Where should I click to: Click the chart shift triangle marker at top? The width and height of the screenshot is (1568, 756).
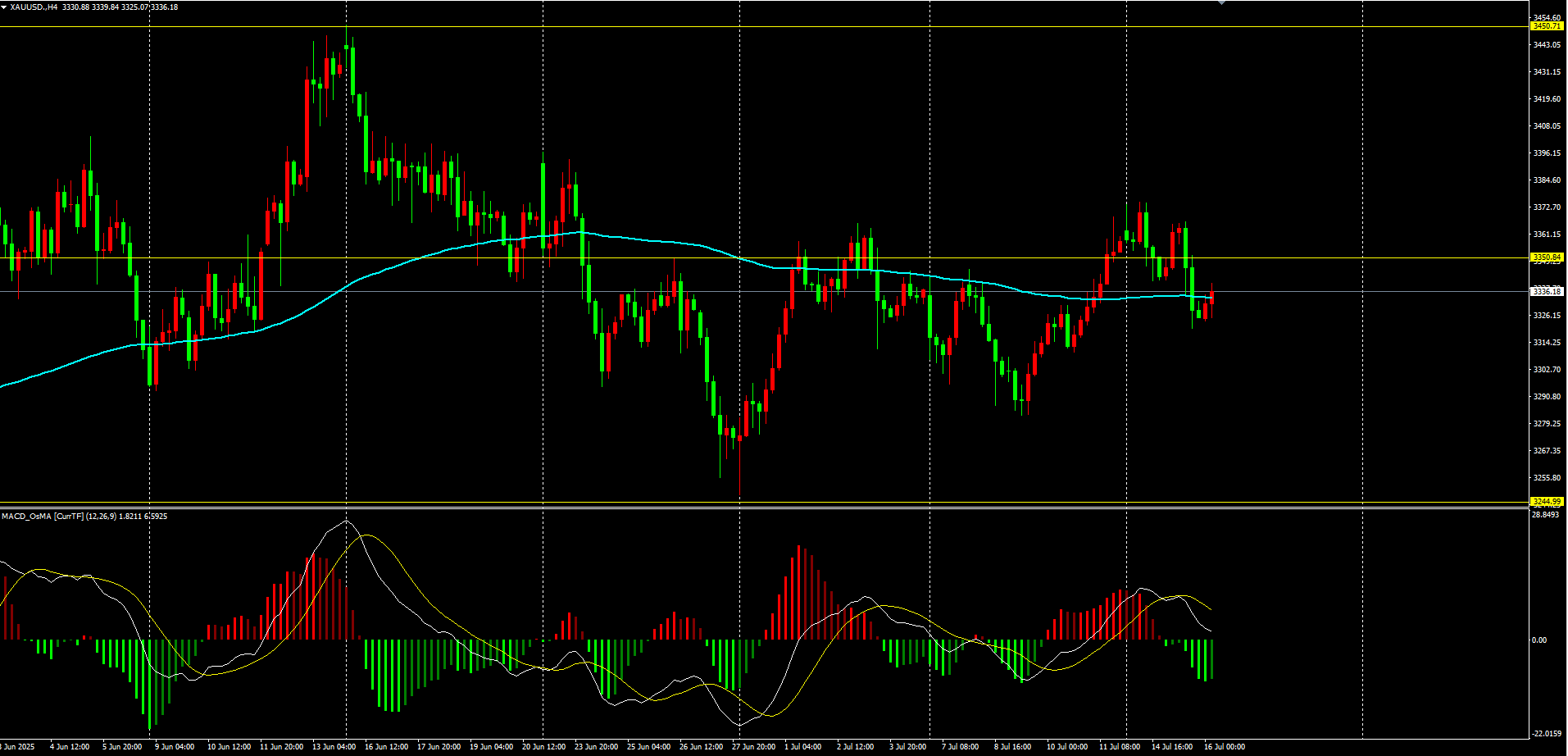coord(1222,2)
